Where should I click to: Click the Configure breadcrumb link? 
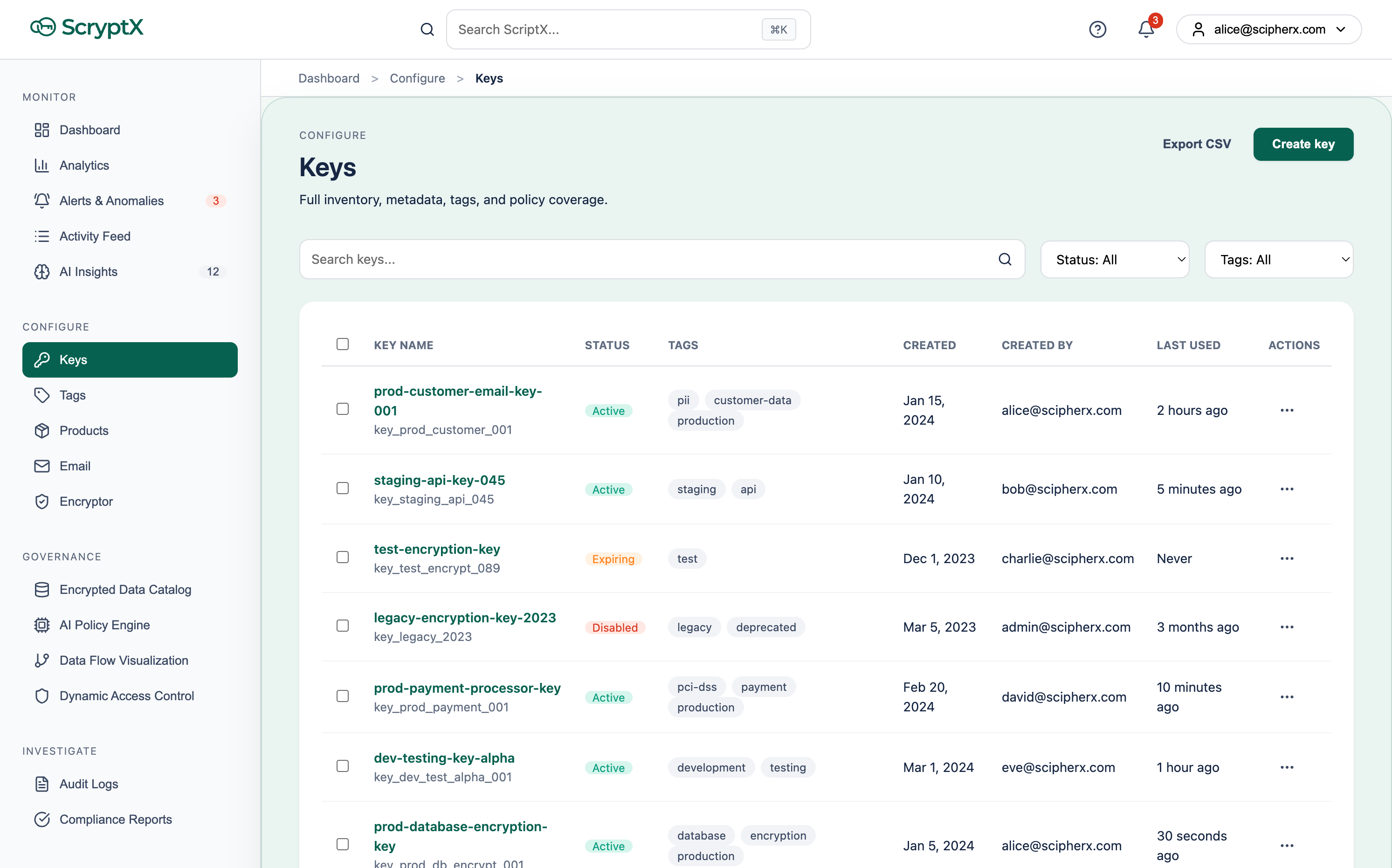417,78
